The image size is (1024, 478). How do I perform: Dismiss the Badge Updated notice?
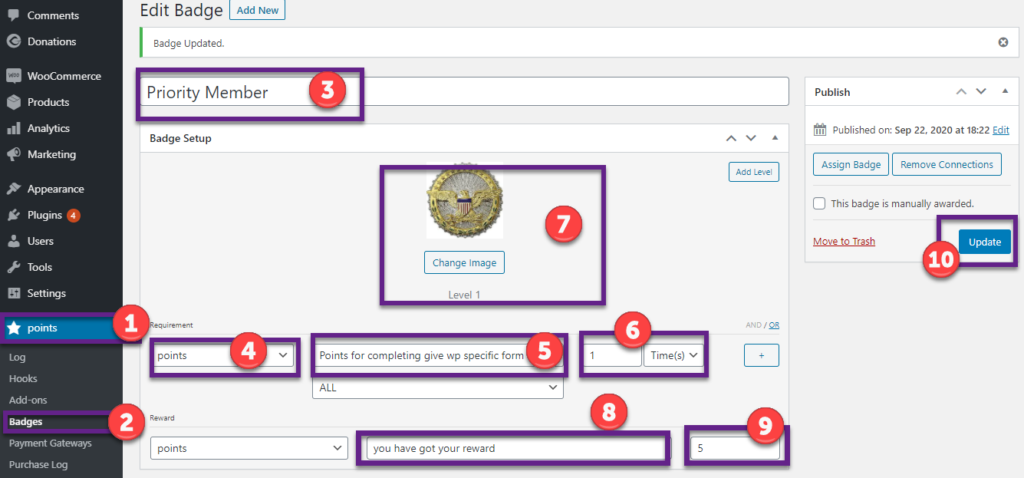click(1002, 43)
